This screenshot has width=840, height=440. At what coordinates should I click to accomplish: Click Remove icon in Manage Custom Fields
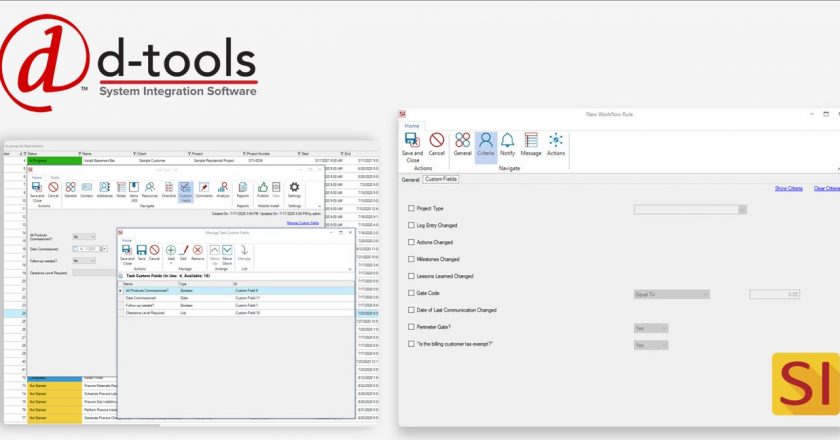pos(198,252)
